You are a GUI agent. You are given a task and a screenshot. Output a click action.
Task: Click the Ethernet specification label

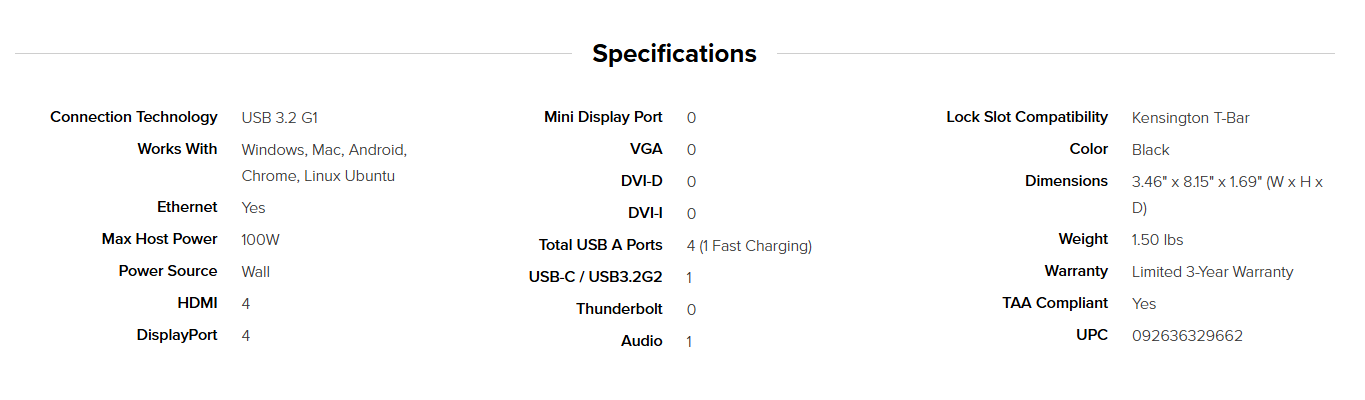click(x=187, y=207)
